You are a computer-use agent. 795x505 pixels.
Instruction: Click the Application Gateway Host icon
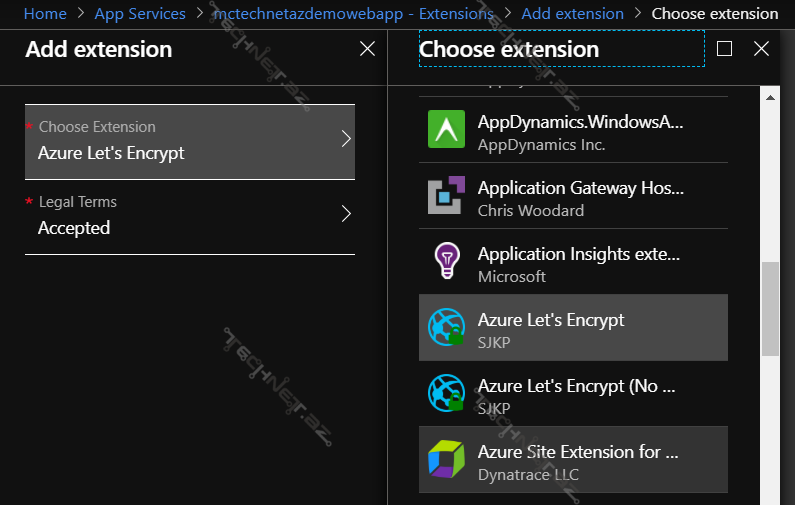pyautogui.click(x=446, y=196)
